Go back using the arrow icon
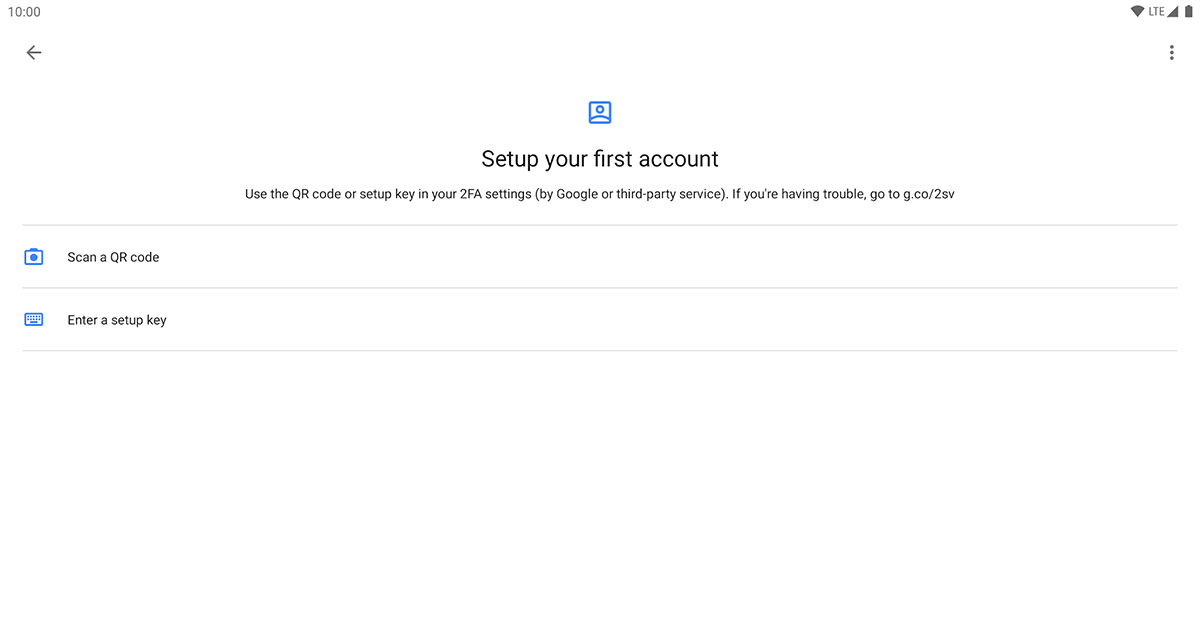The image size is (1200, 628). (x=34, y=53)
